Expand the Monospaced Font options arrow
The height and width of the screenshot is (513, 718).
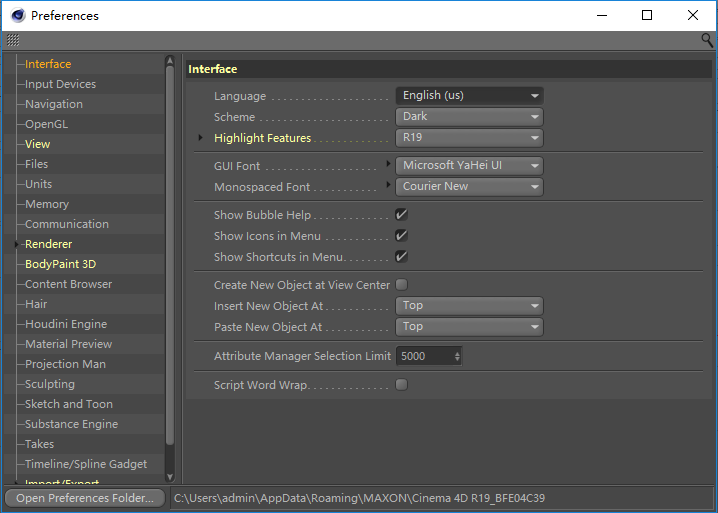click(388, 184)
